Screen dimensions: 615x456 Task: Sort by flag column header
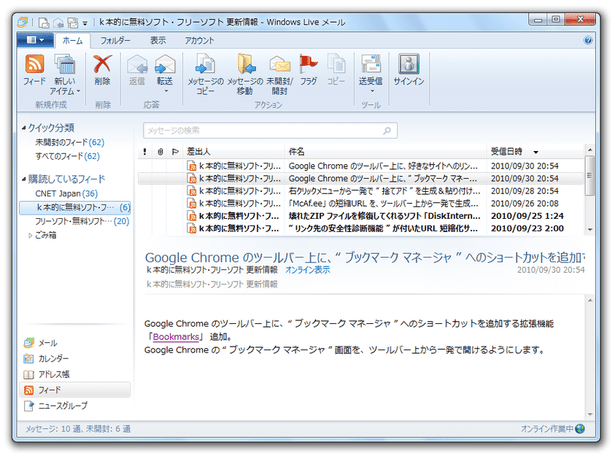point(175,151)
